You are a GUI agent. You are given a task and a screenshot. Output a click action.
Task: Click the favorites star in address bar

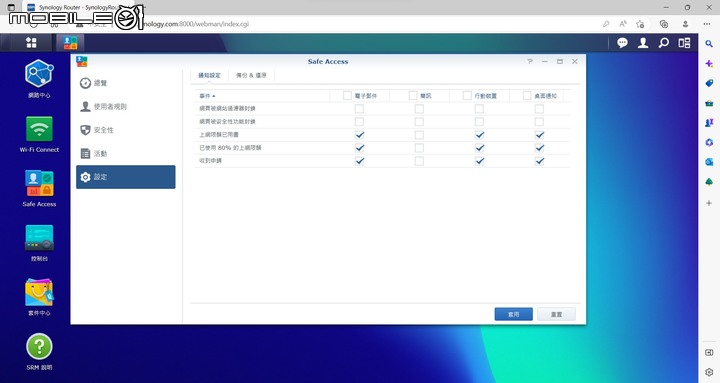click(x=640, y=24)
